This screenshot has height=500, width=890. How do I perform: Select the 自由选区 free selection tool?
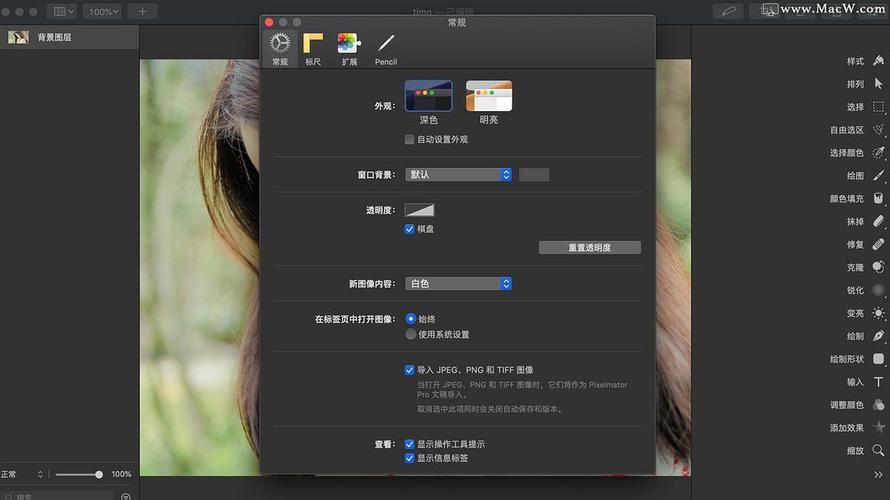[878, 129]
